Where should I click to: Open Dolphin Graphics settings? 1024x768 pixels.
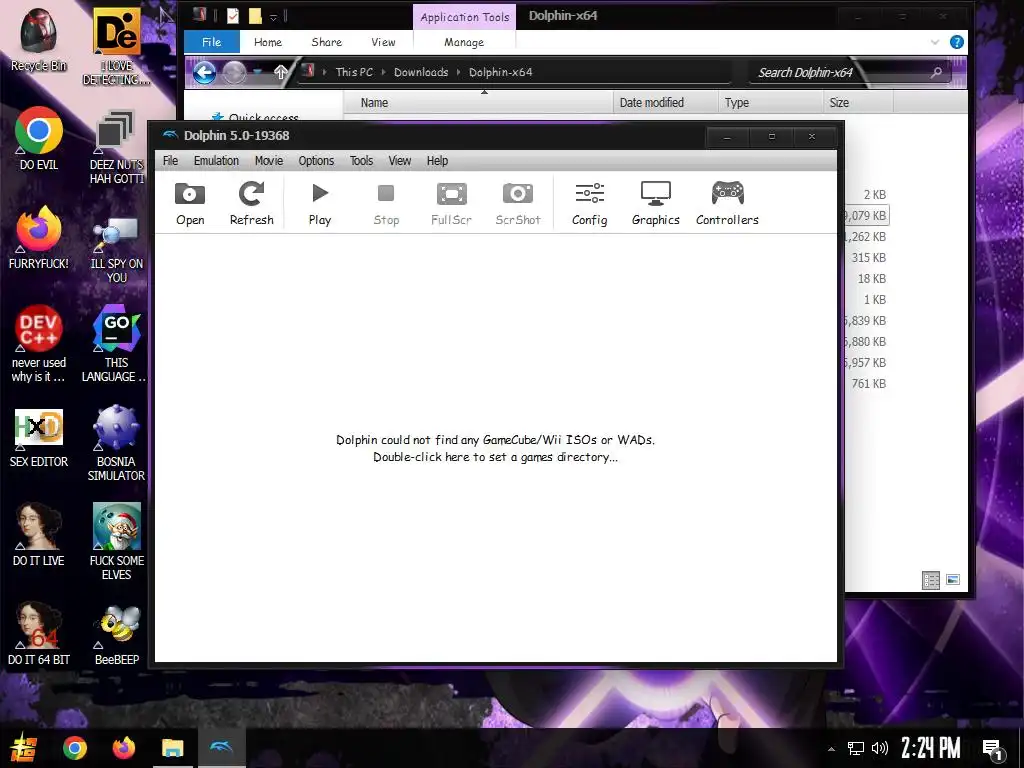[x=656, y=204]
